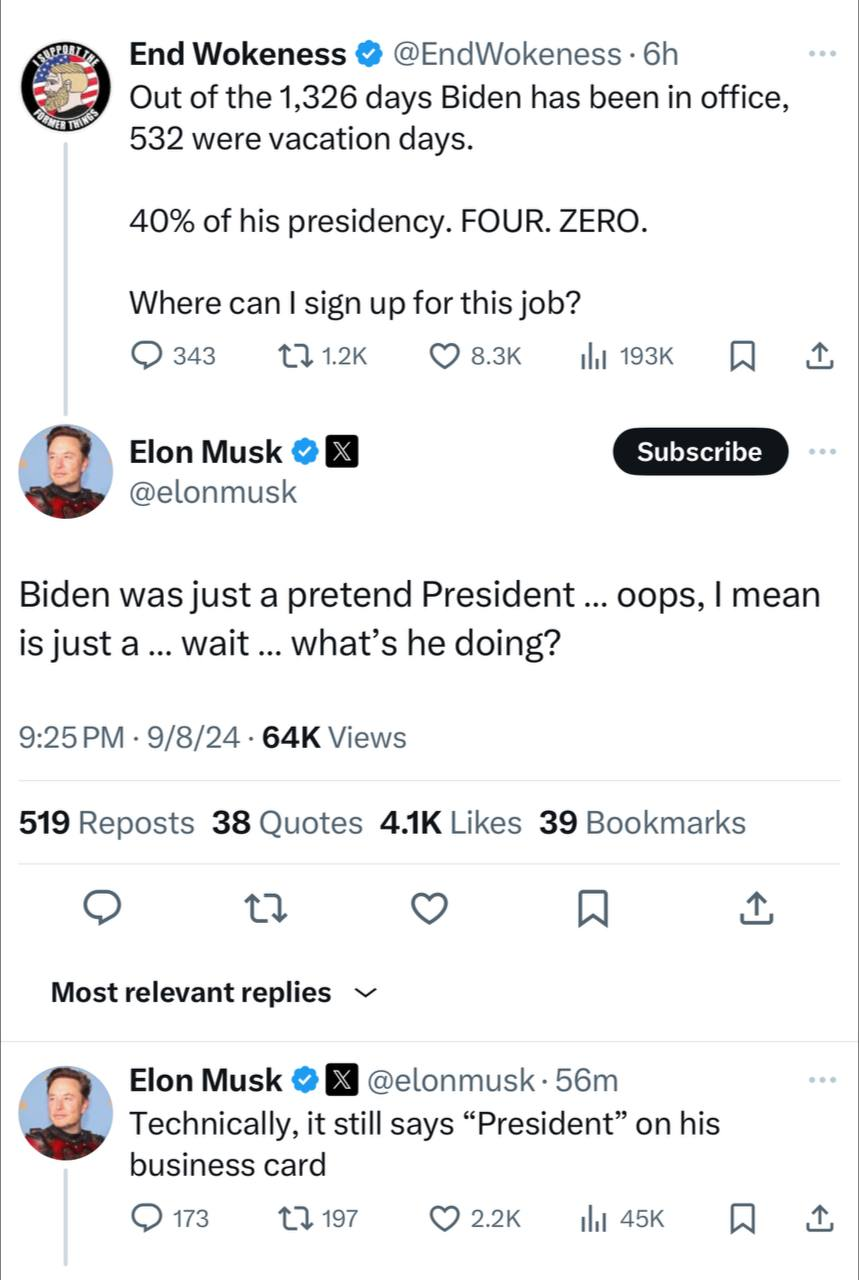
Task: Open Elon Musk's profile picture
Action: pos(65,471)
